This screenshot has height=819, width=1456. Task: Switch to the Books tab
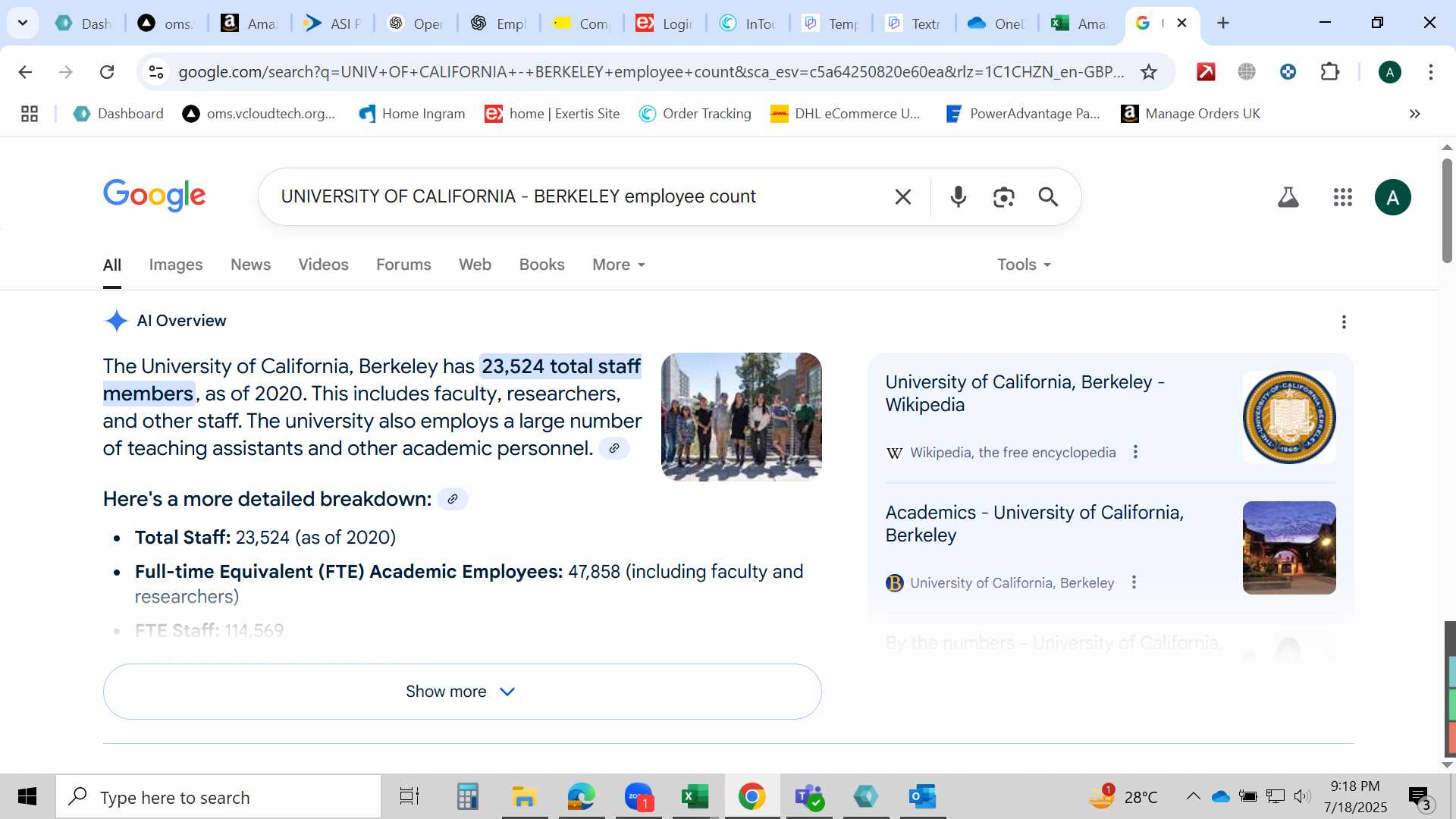pyautogui.click(x=541, y=265)
